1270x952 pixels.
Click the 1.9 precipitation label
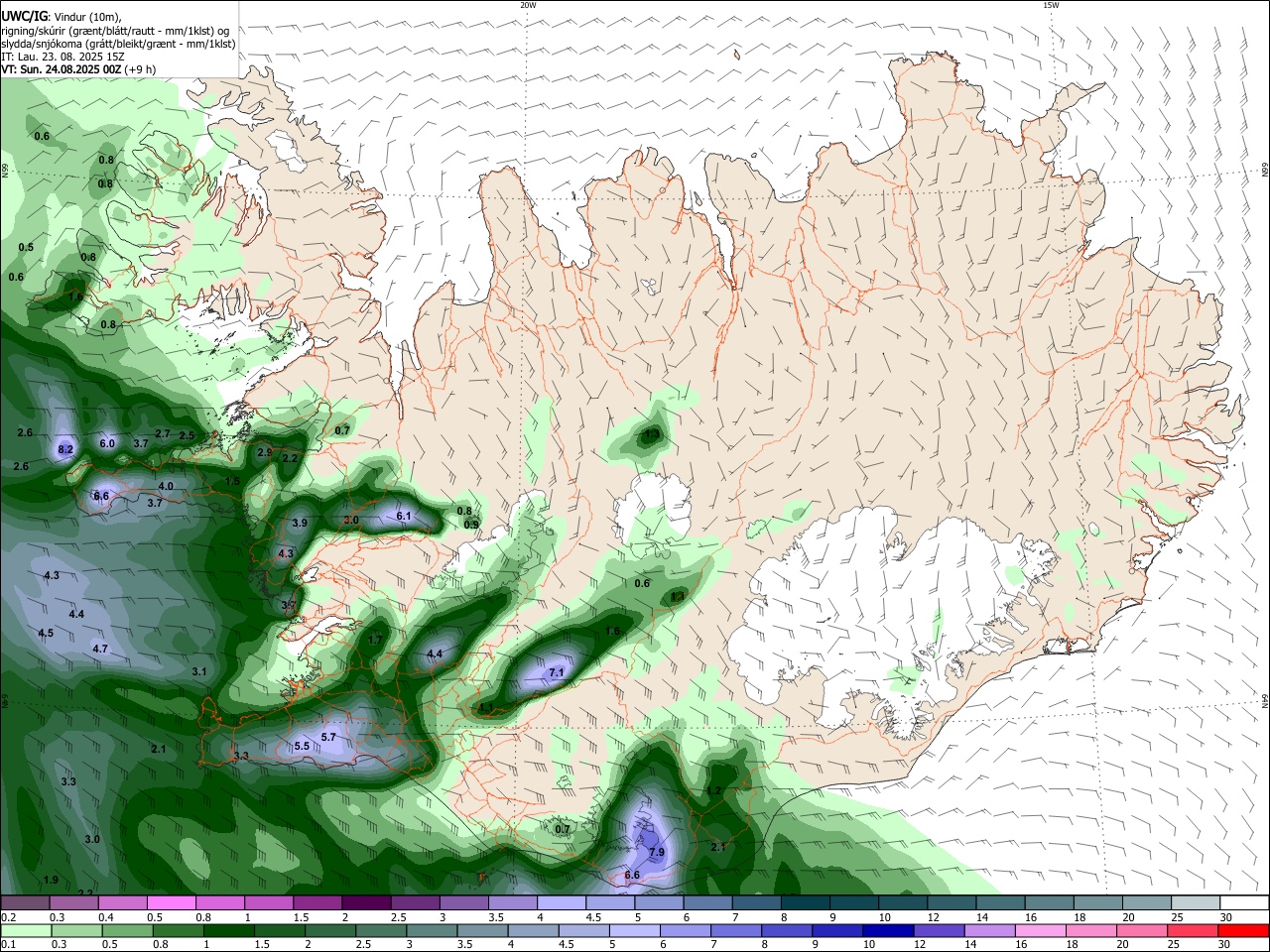pos(51,880)
